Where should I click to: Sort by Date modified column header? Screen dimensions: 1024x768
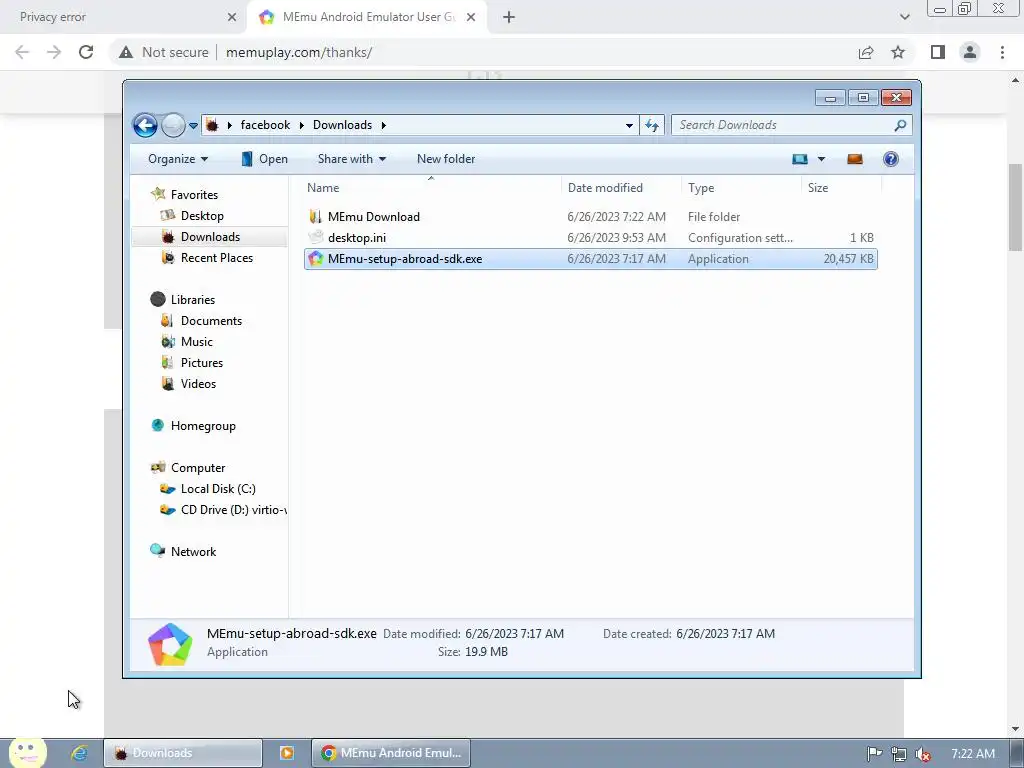click(x=620, y=187)
